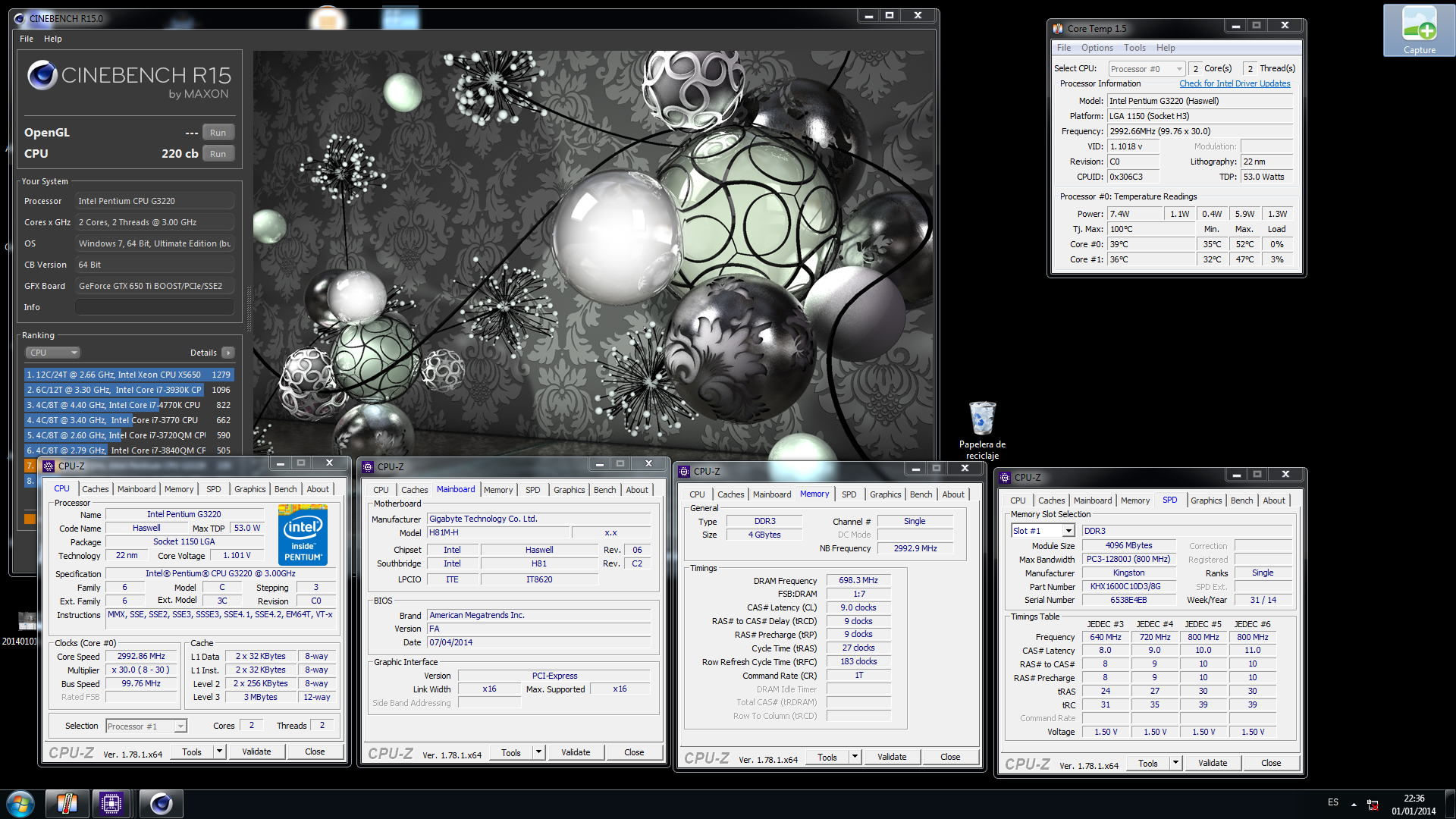Click the Cinebench Info input field
Viewport: 1456px width, 819px height.
coord(155,307)
